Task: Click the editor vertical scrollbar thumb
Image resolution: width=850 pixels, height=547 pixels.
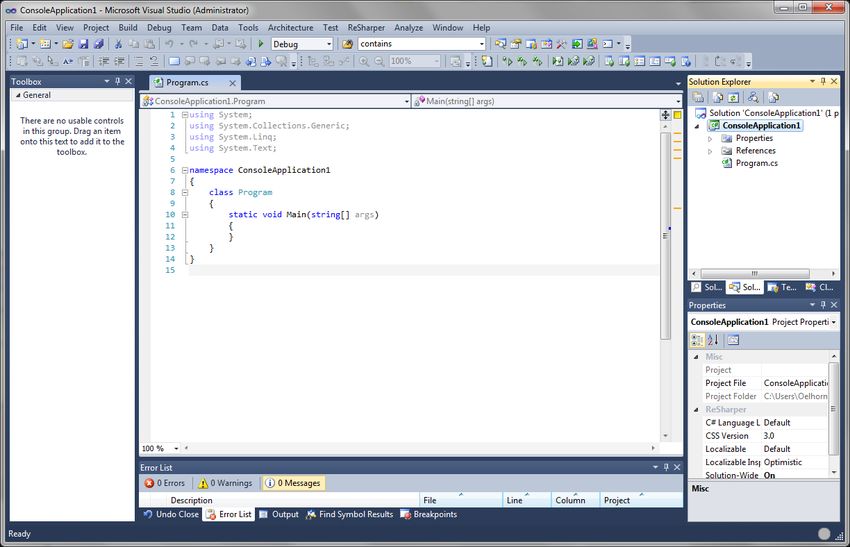Action: point(665,236)
